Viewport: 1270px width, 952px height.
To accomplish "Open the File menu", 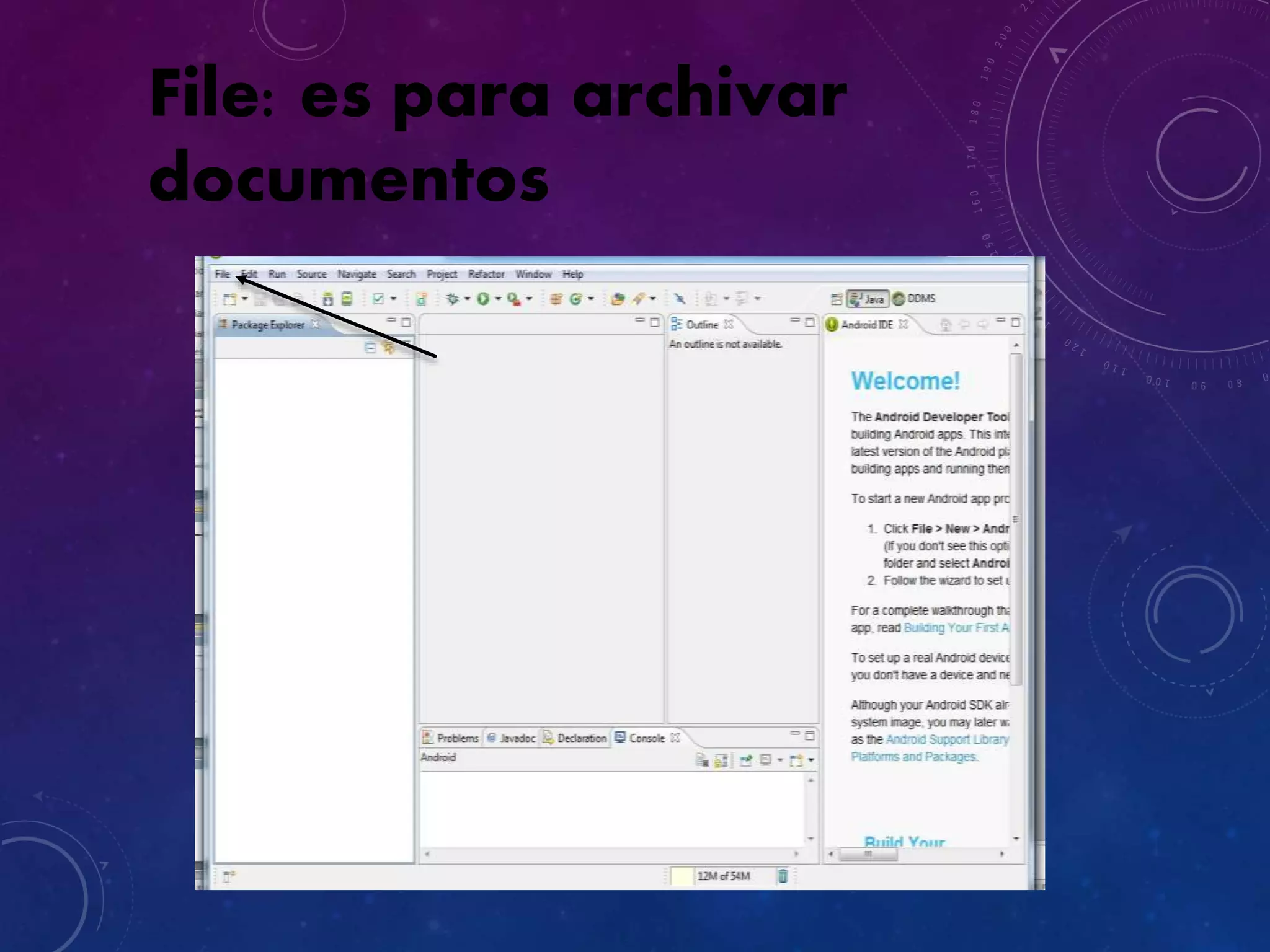I will 223,274.
